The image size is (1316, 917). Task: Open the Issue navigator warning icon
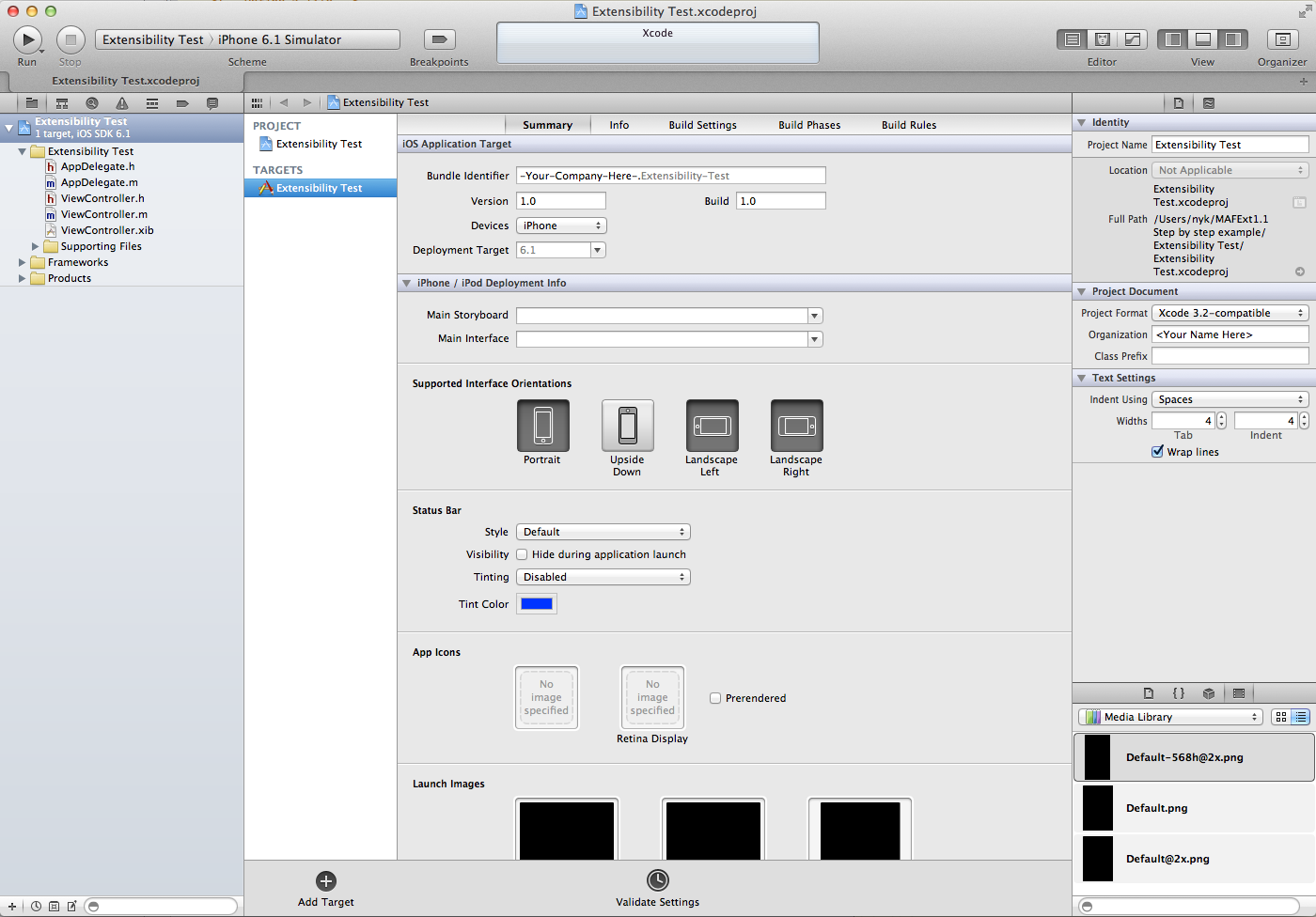point(122,103)
